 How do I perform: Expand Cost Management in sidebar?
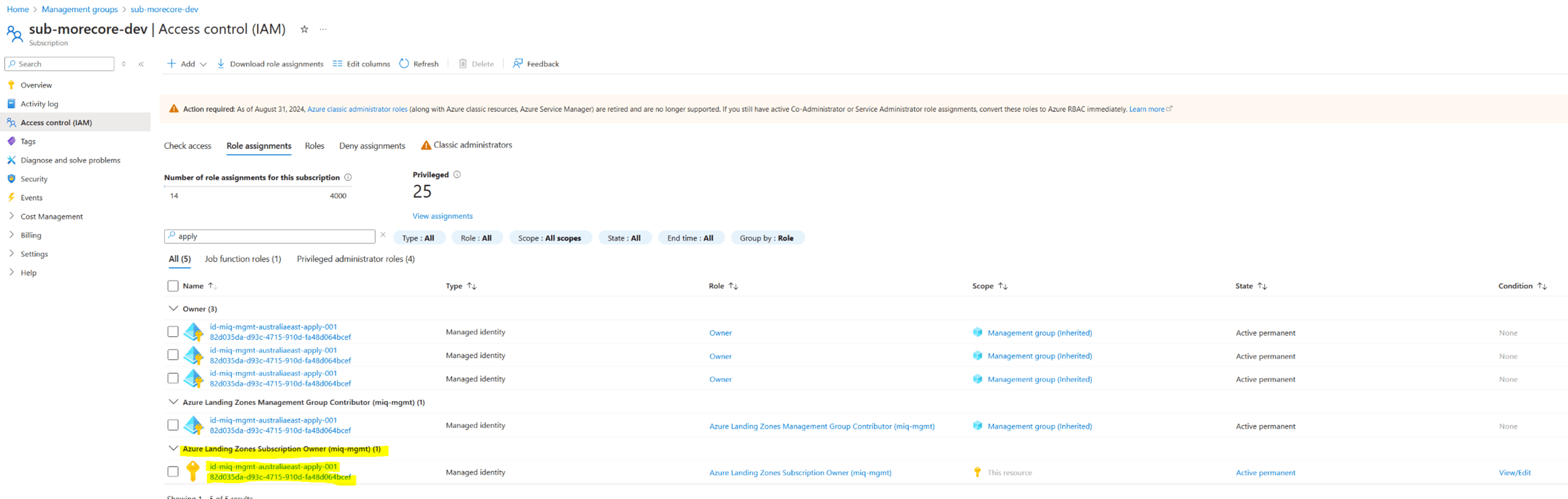click(x=11, y=216)
